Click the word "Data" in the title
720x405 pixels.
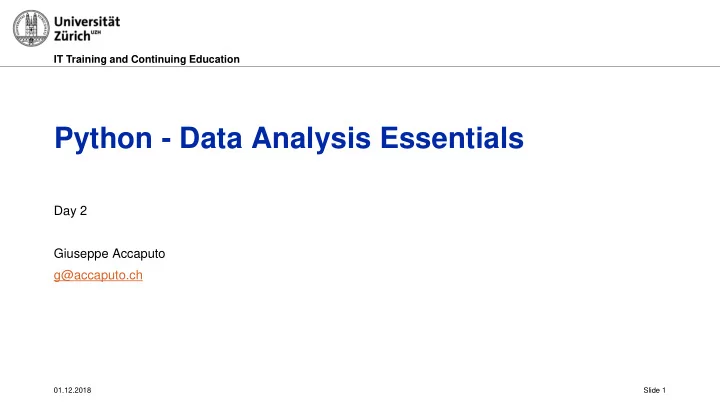click(211, 138)
